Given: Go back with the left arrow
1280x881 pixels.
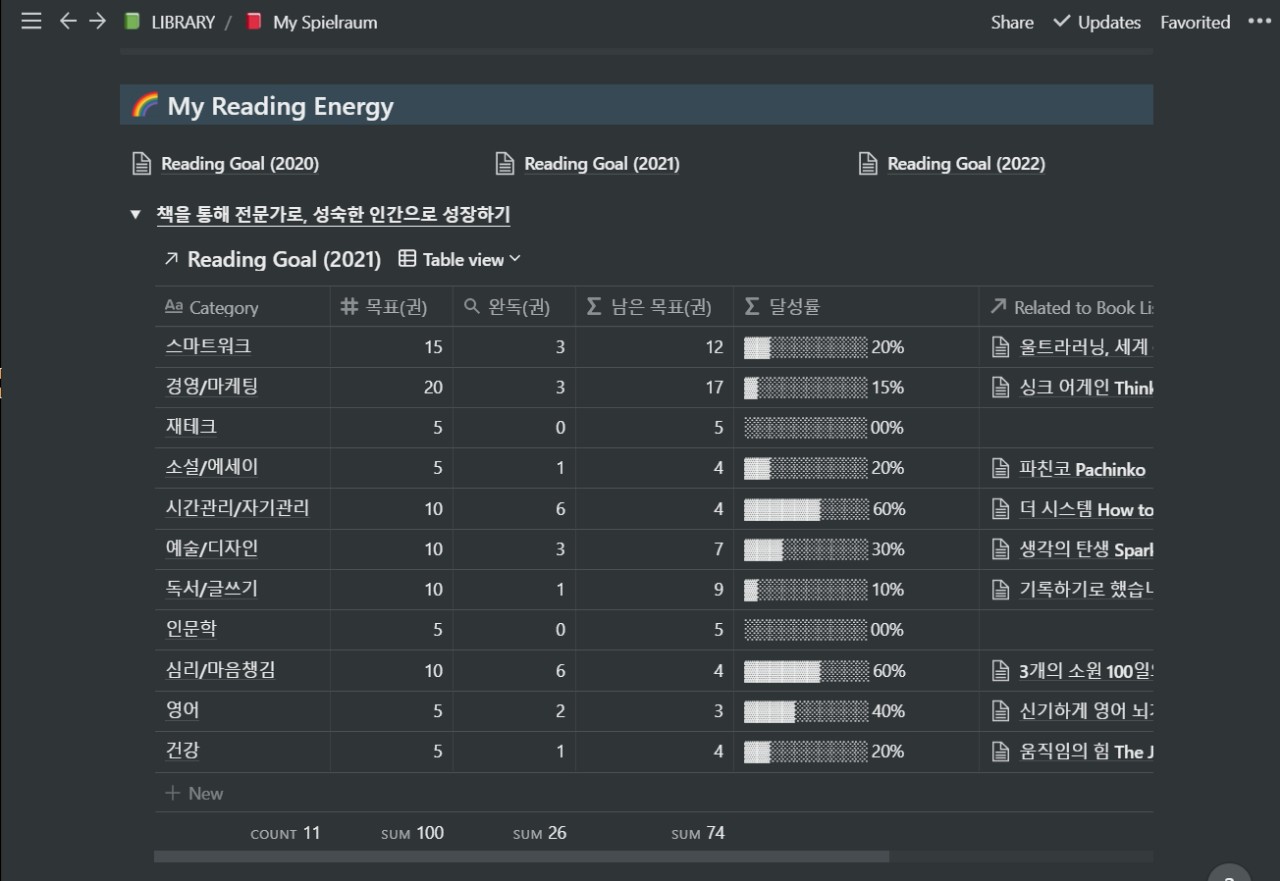Looking at the screenshot, I should click(x=68, y=21).
